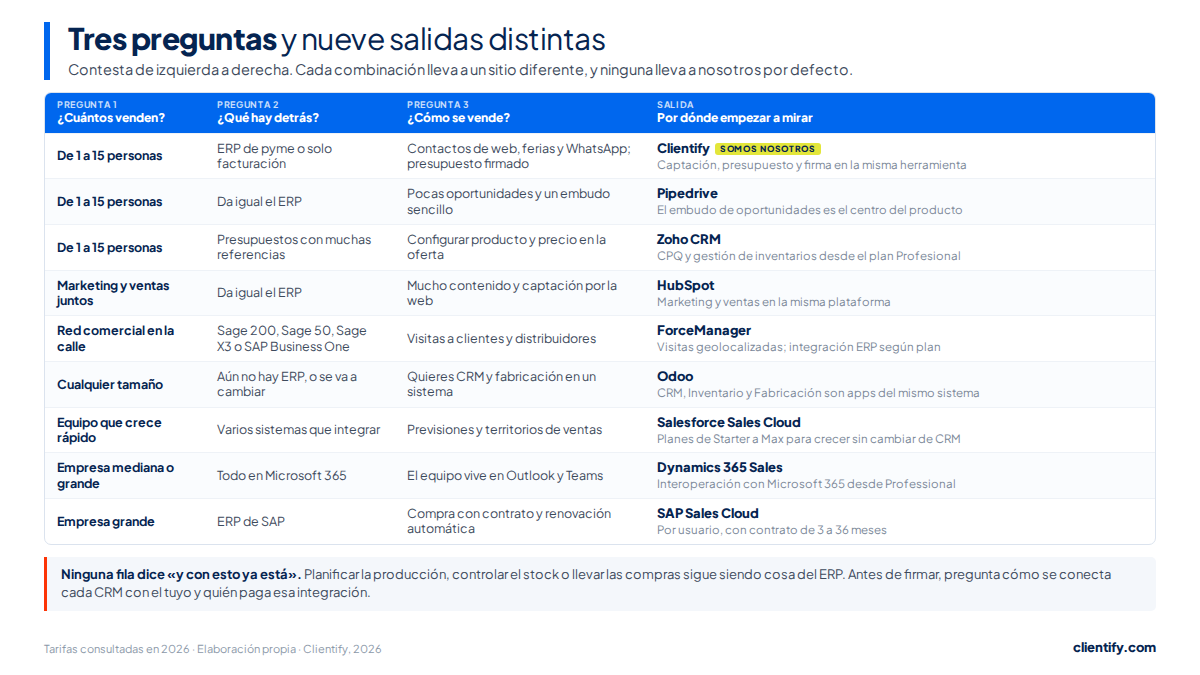Click 'El embudo de oportunidades es el centro' description
Image resolution: width=1200 pixels, height=675 pixels.
pyautogui.click(x=810, y=210)
